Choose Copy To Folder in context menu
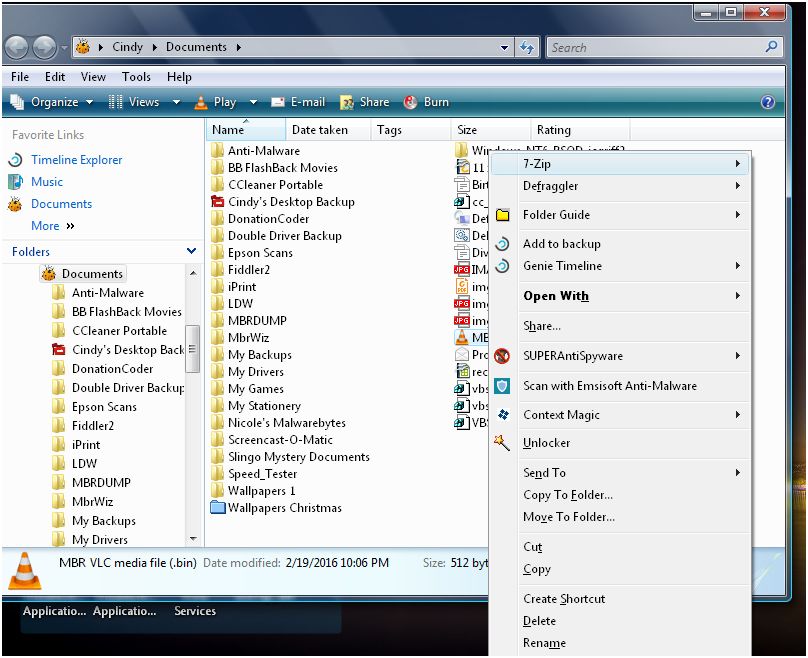The image size is (808, 658). 620,495
